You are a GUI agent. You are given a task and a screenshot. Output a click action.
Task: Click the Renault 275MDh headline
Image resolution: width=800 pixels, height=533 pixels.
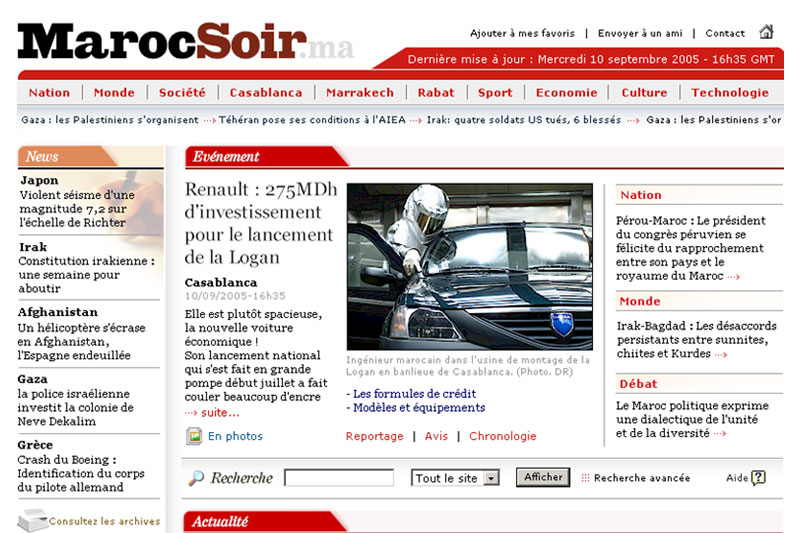261,223
